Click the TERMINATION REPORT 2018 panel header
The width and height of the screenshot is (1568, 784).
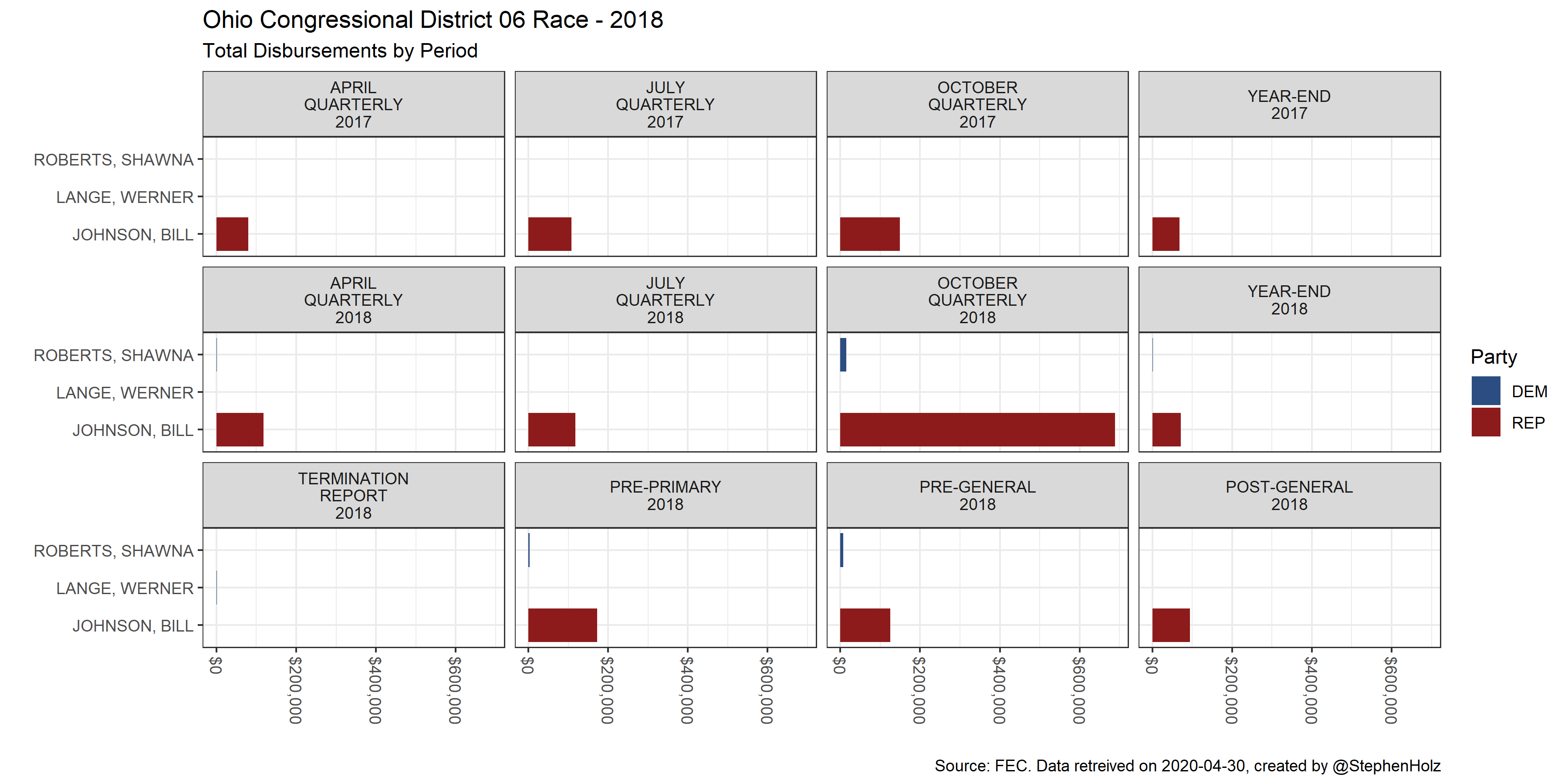[353, 496]
